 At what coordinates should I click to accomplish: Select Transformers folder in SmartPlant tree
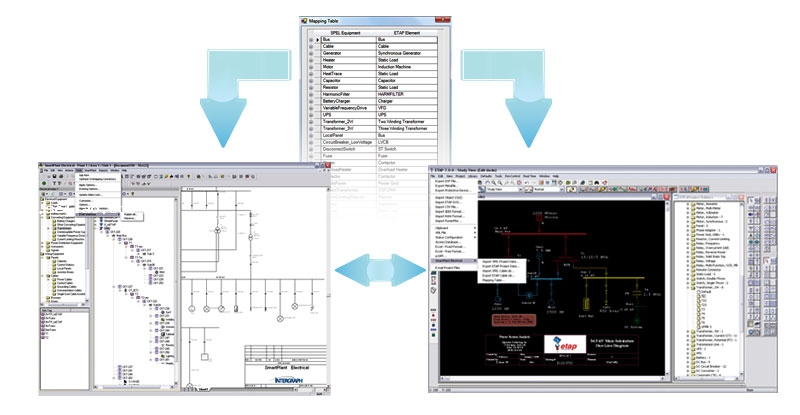point(63,228)
